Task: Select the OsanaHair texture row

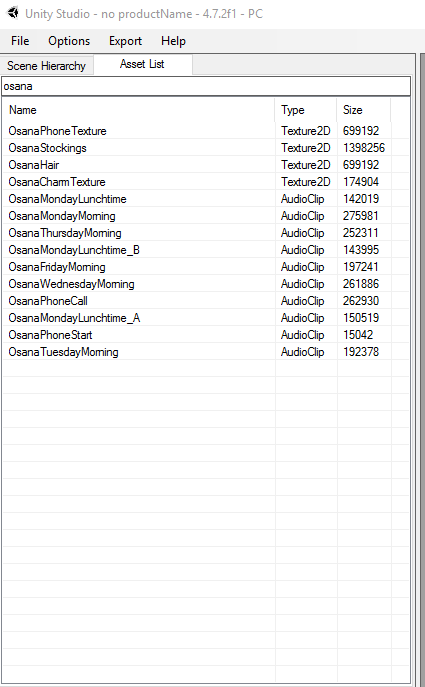Action: pos(206,165)
